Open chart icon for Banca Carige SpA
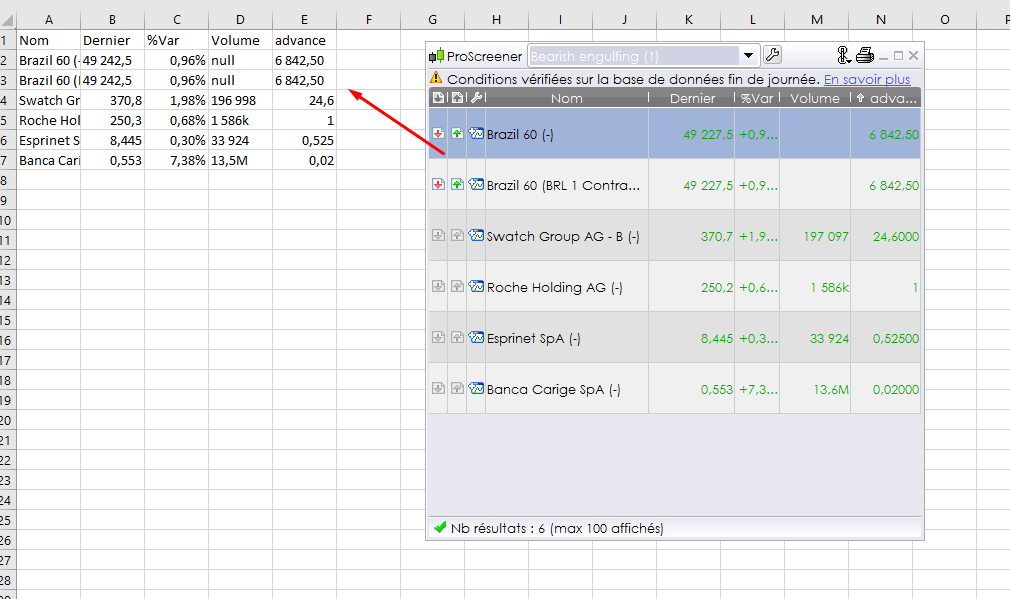Screen dimensions: 1010x599 (x=476, y=388)
